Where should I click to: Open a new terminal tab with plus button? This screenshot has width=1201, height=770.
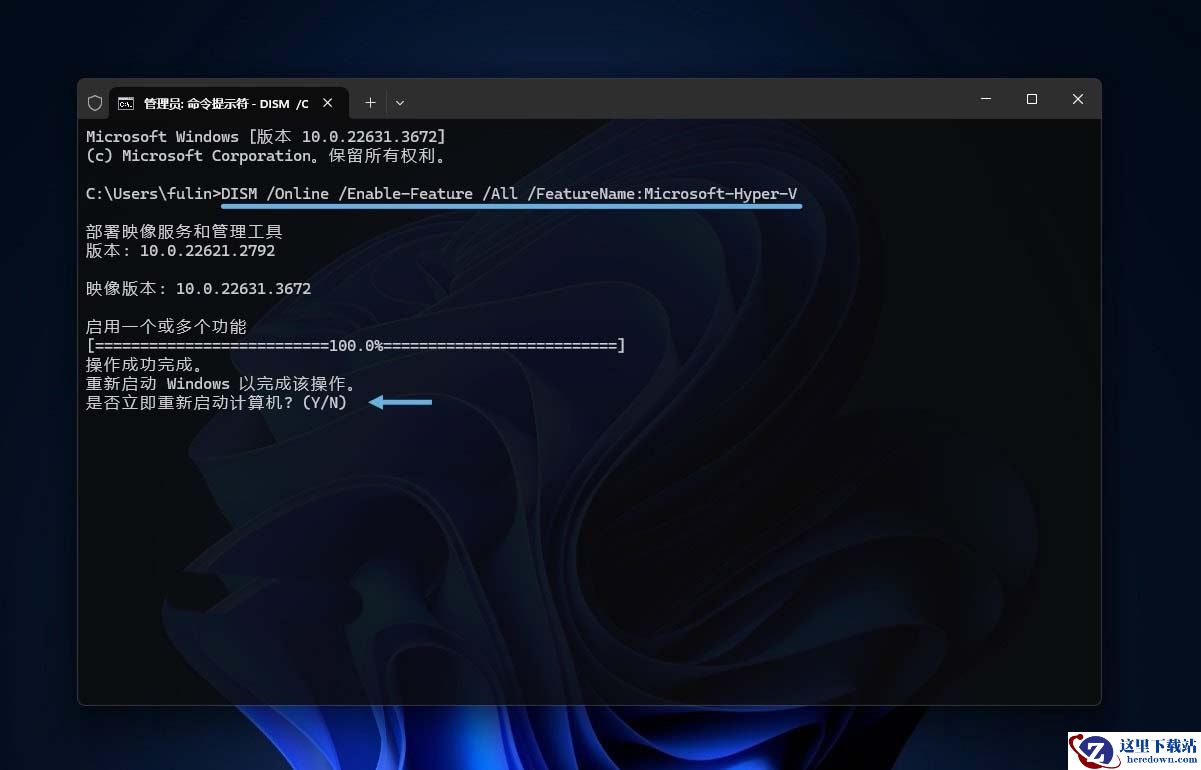point(370,103)
